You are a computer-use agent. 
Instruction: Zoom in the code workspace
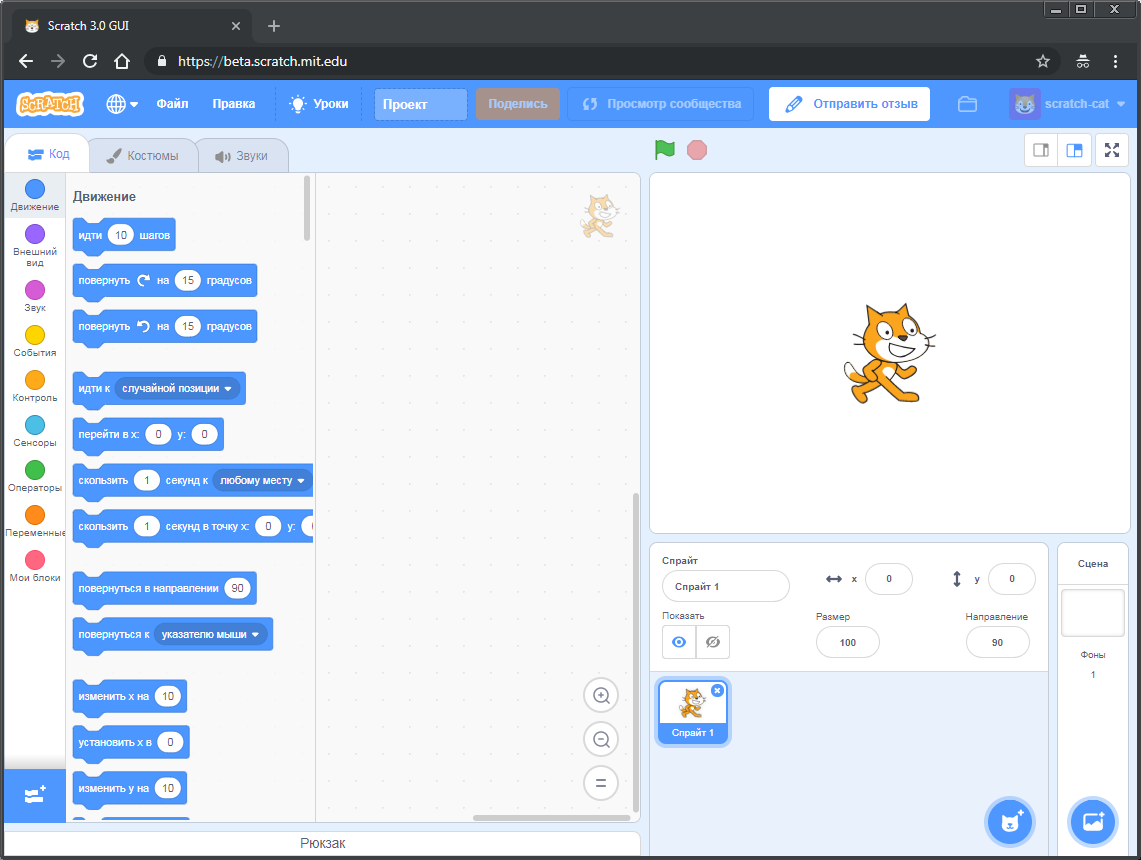point(601,696)
